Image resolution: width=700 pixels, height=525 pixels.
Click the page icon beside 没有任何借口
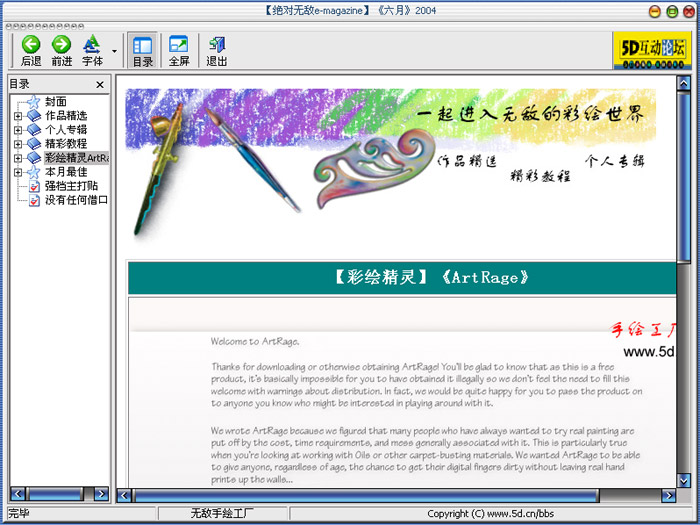34,200
